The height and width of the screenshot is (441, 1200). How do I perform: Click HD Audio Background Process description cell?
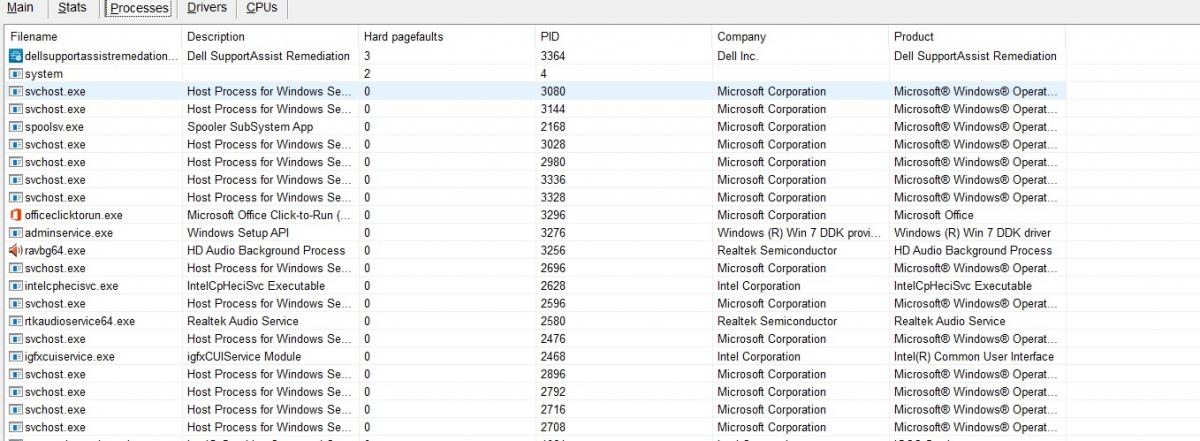(x=266, y=251)
